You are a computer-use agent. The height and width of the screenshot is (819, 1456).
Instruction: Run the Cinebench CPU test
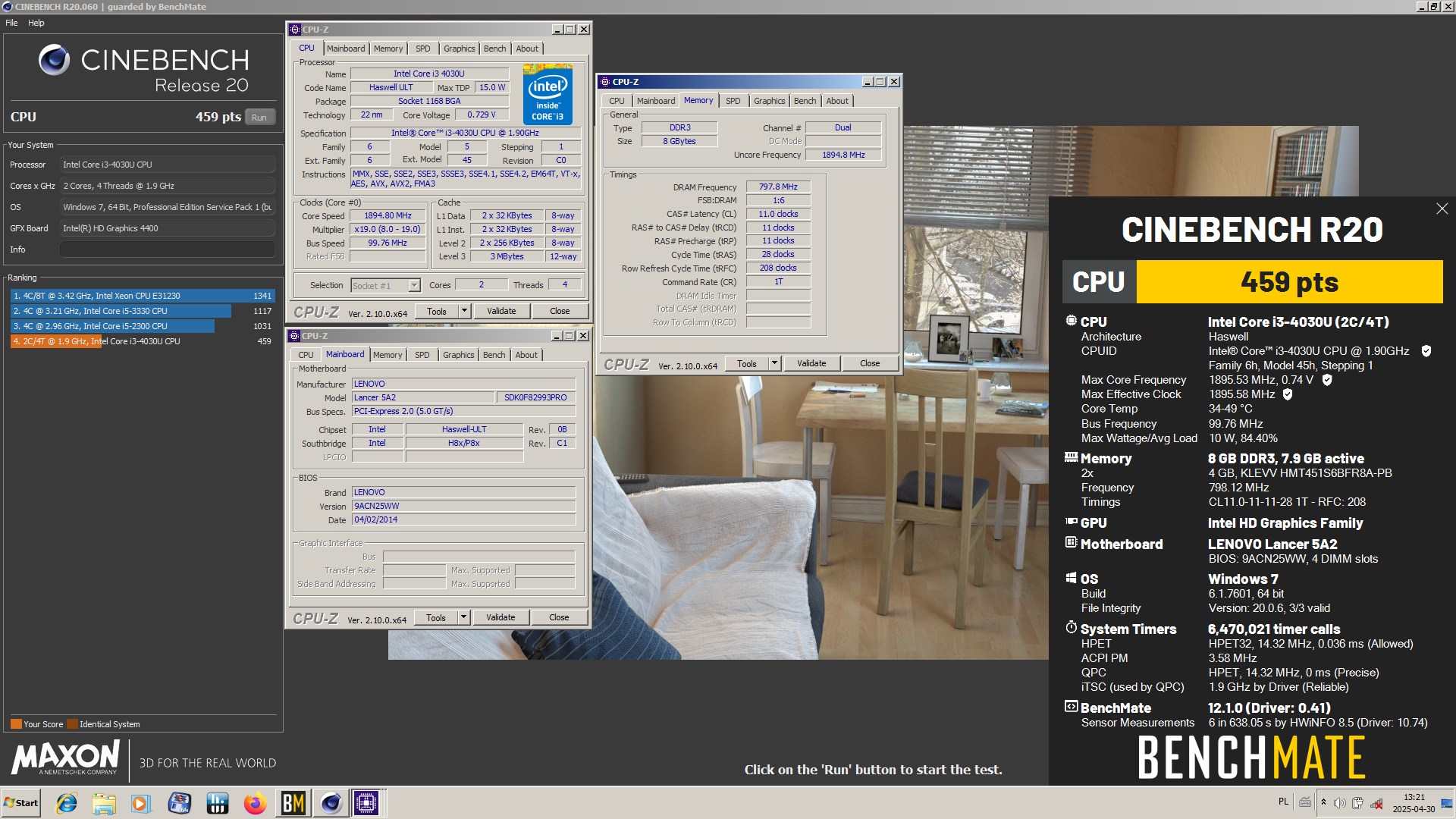(259, 118)
